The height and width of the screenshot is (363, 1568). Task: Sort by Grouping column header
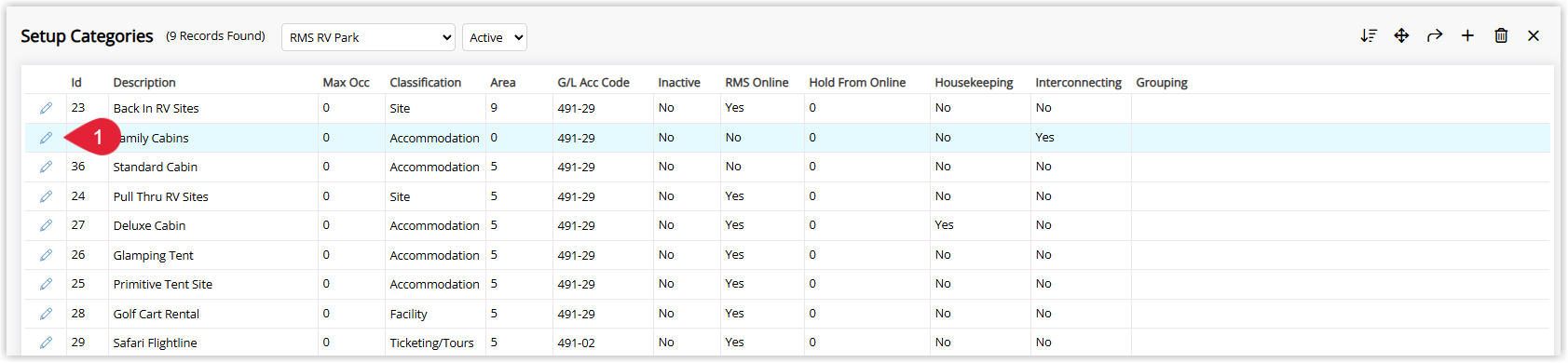(x=1162, y=82)
